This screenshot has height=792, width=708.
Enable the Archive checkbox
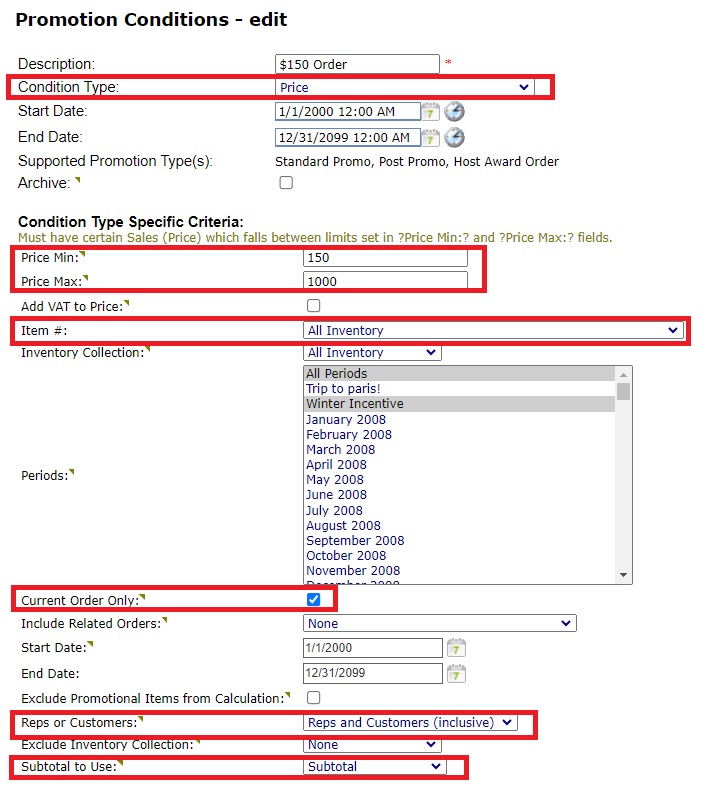click(x=286, y=183)
